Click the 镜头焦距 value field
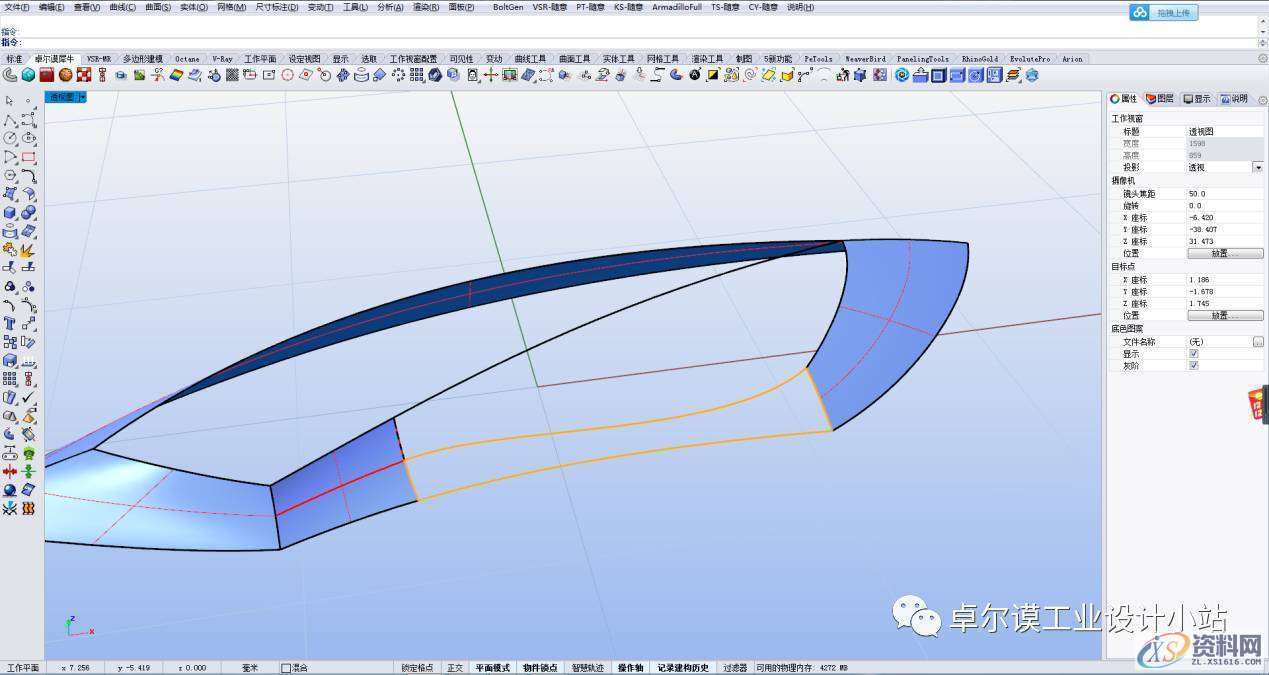 coord(1222,193)
